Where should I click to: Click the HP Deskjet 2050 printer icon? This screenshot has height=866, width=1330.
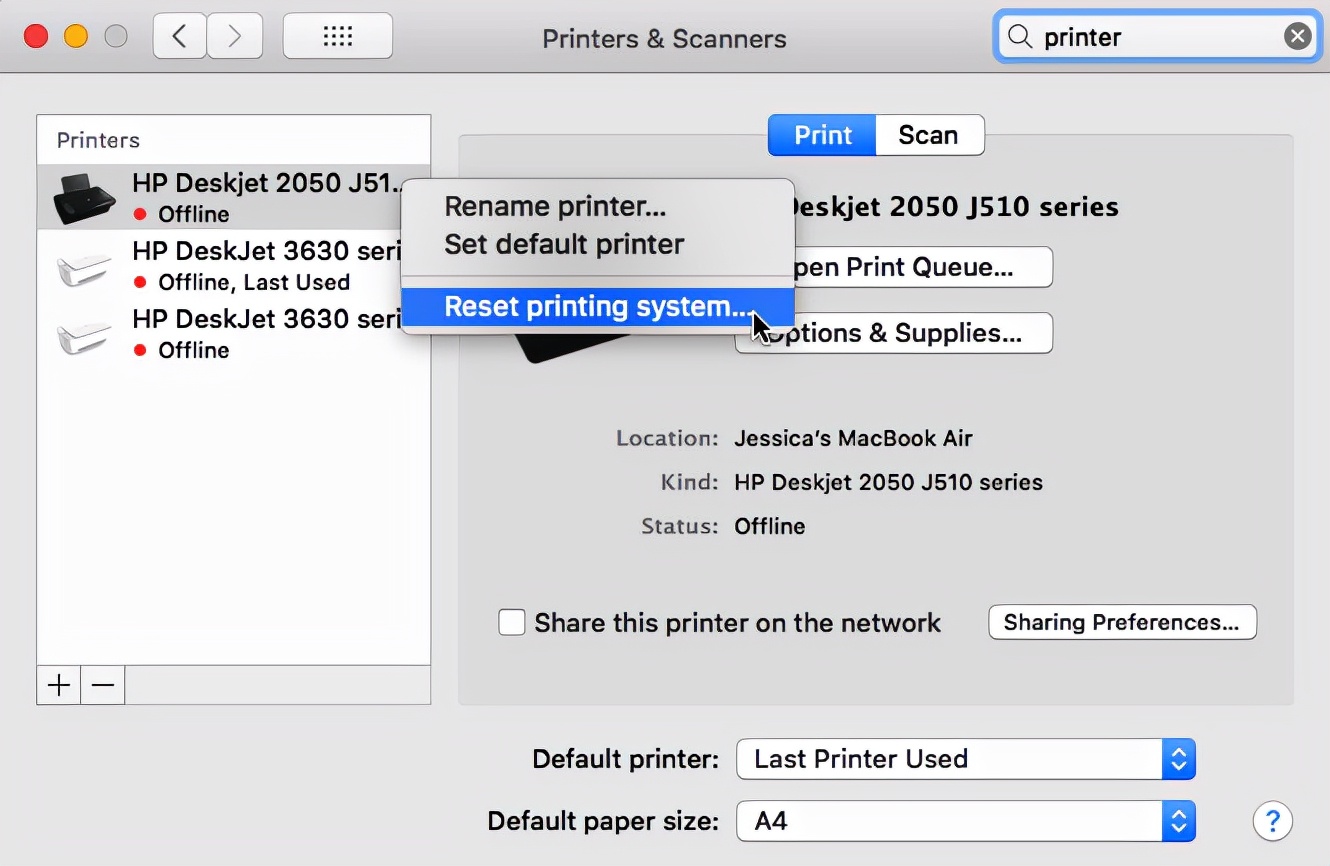click(83, 199)
